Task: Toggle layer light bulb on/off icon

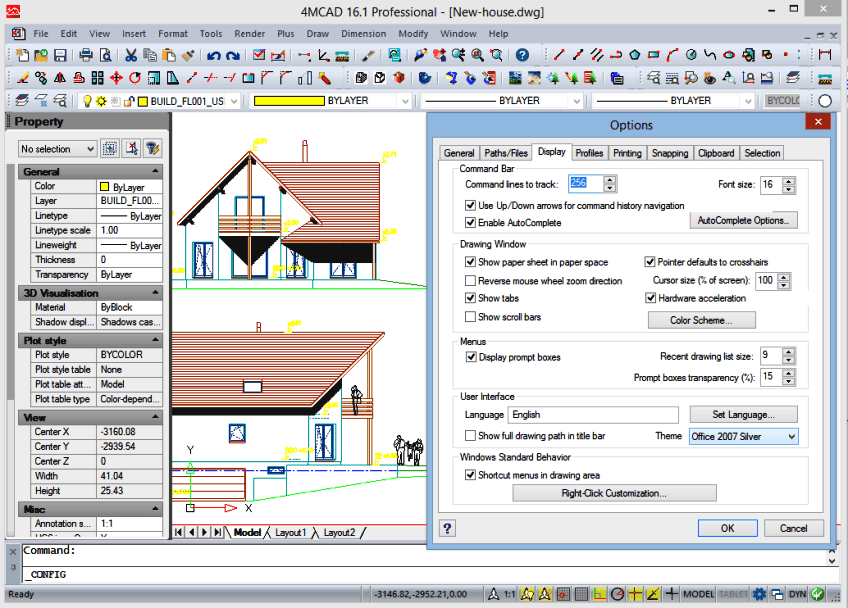Action: (87, 101)
